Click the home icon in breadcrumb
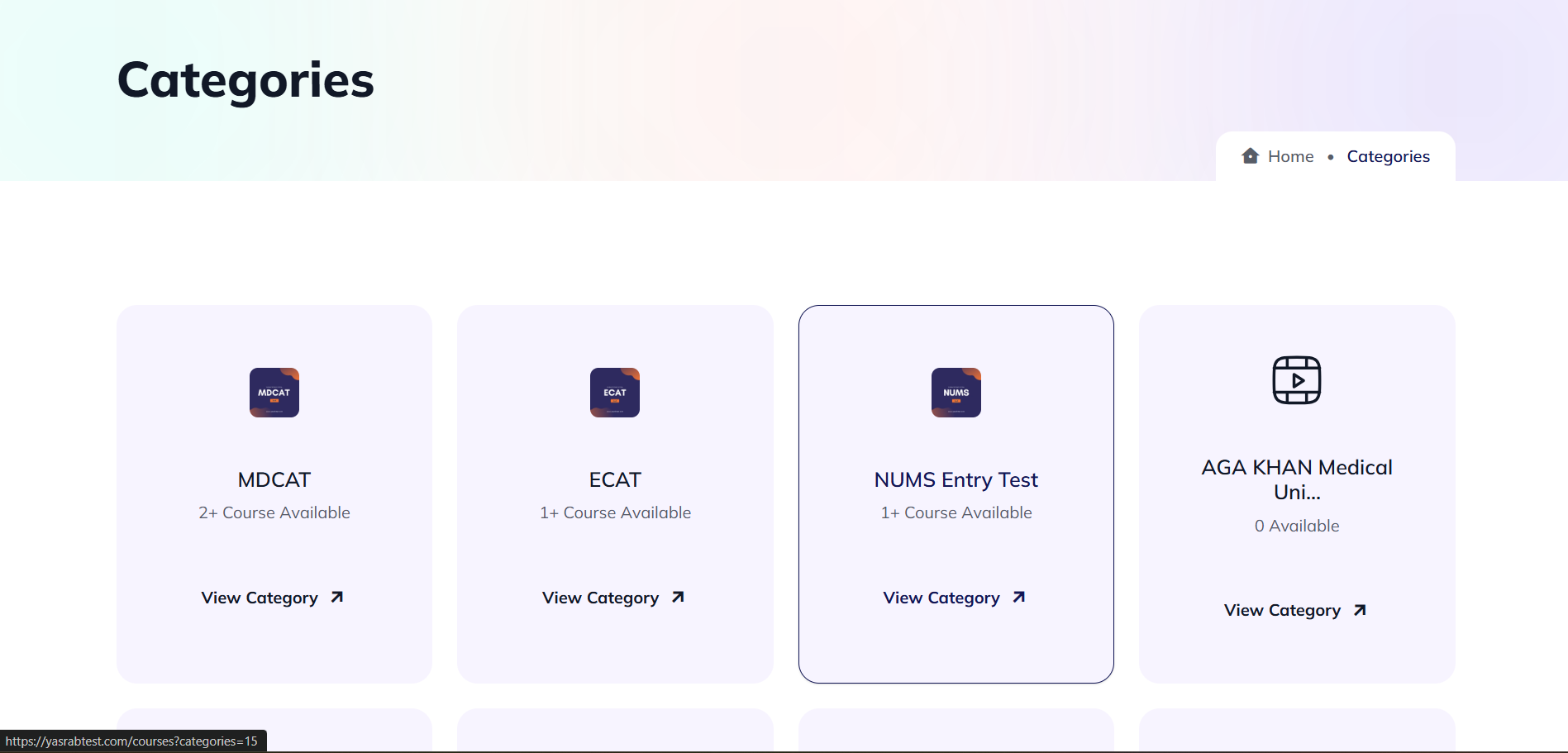Screen dimensions: 1568x753 1250,155
